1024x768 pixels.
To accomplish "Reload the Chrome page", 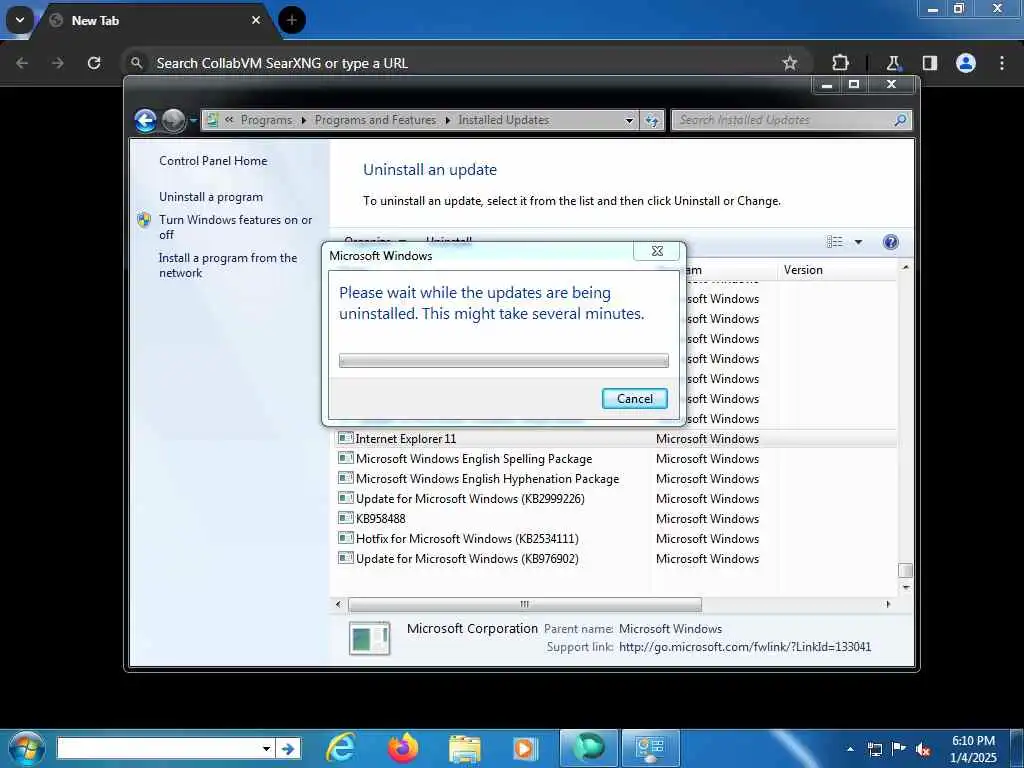I will pyautogui.click(x=94, y=63).
